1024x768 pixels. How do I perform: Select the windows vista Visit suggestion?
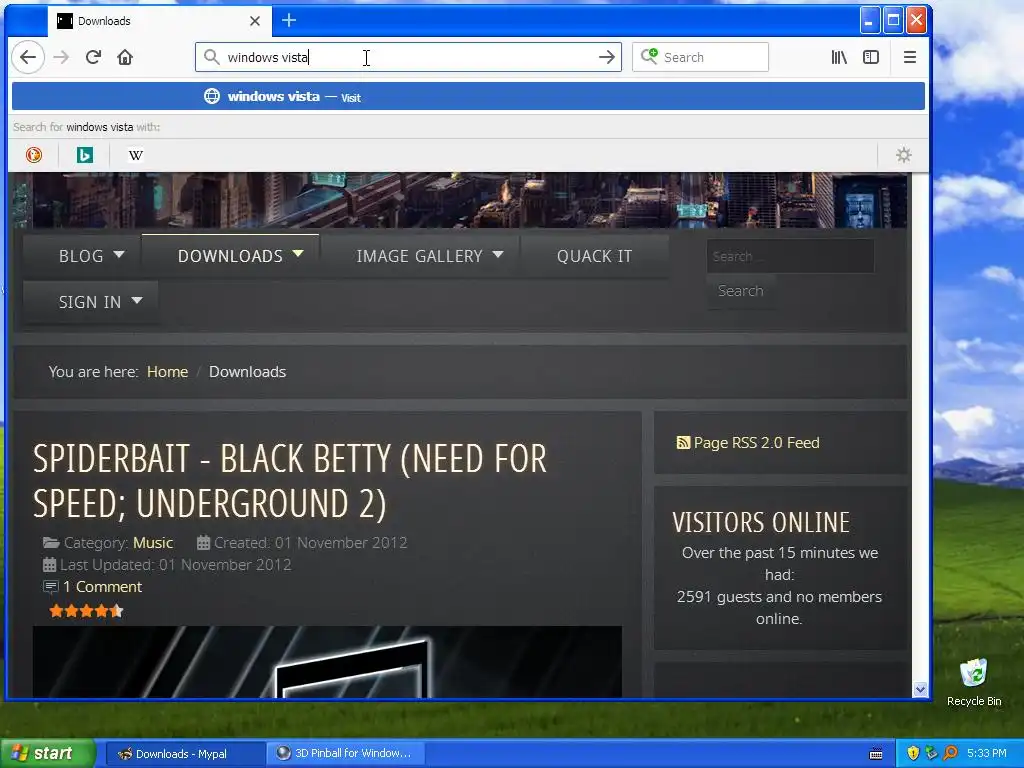(468, 97)
